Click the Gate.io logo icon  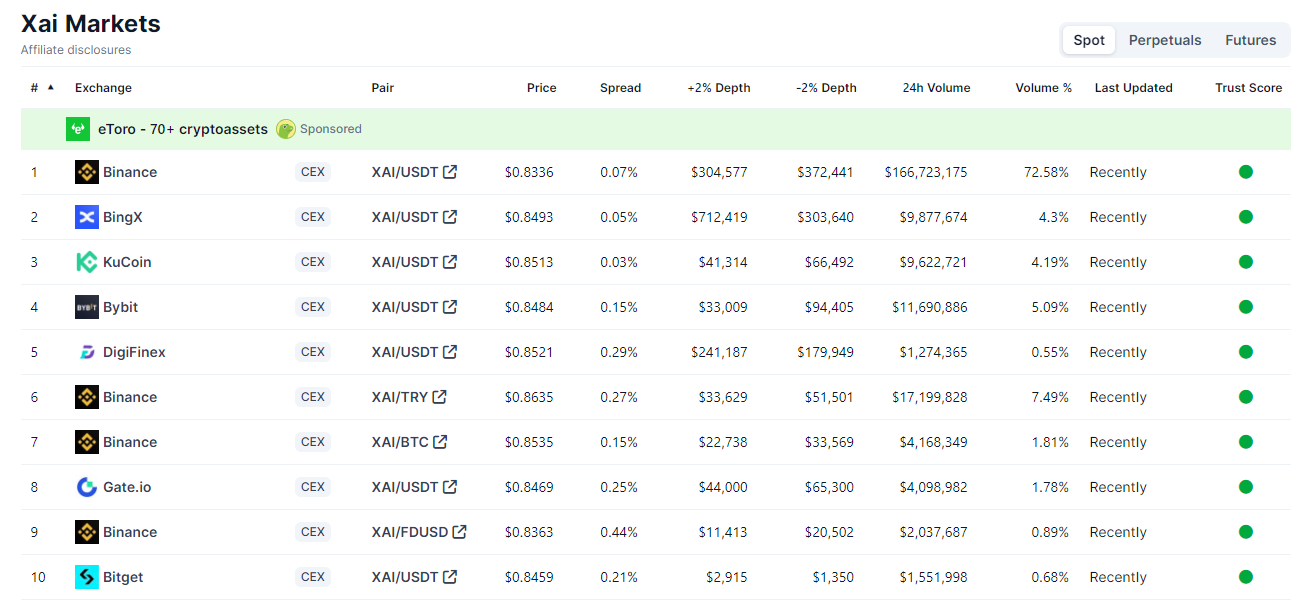[x=87, y=487]
